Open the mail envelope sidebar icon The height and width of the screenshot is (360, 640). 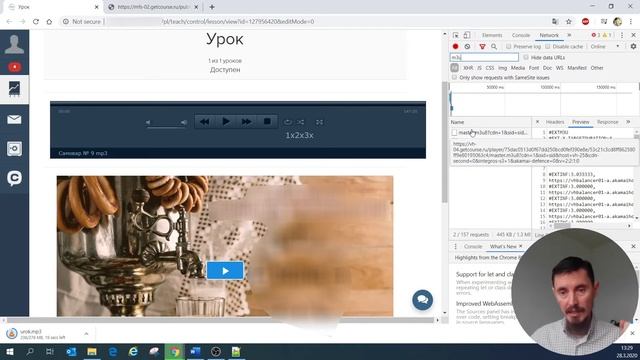[x=14, y=119]
